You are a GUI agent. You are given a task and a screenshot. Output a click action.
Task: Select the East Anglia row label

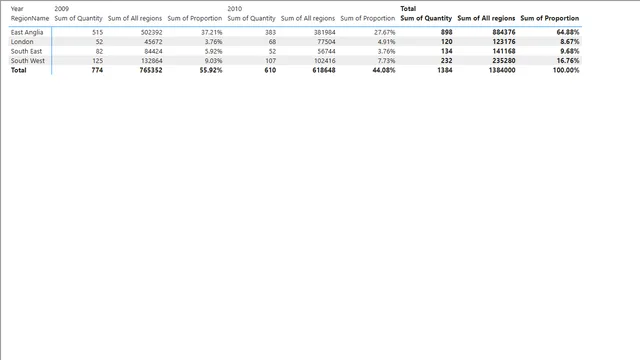point(27,32)
